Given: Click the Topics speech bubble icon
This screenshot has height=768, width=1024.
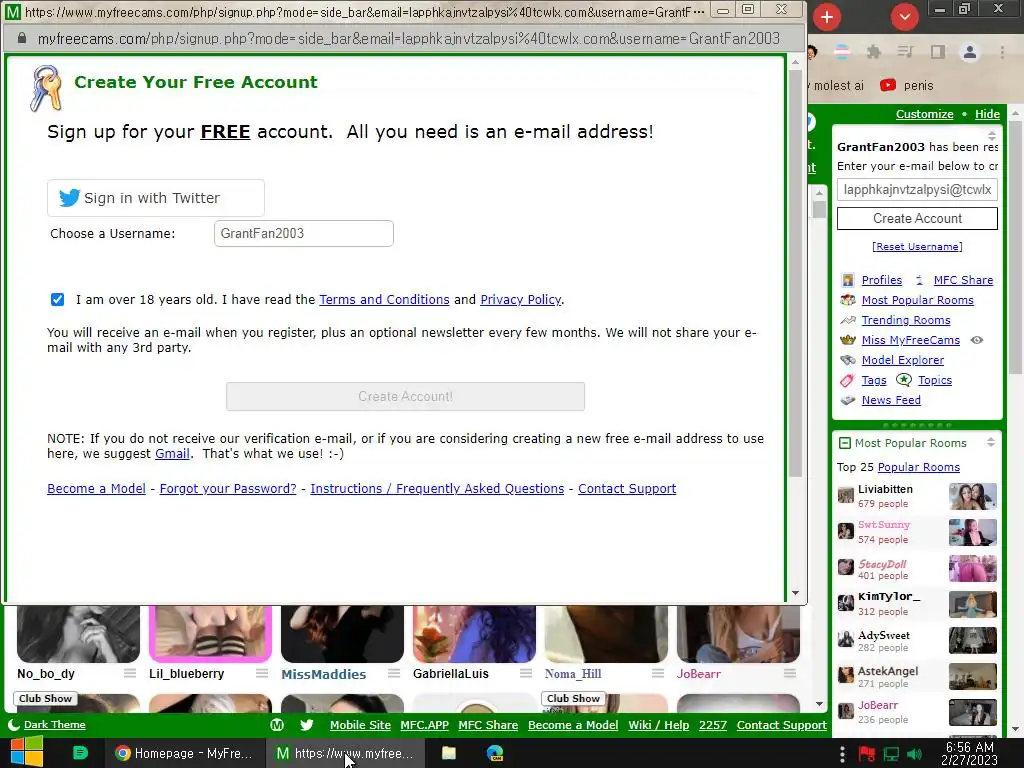Looking at the screenshot, I should coord(904,379).
